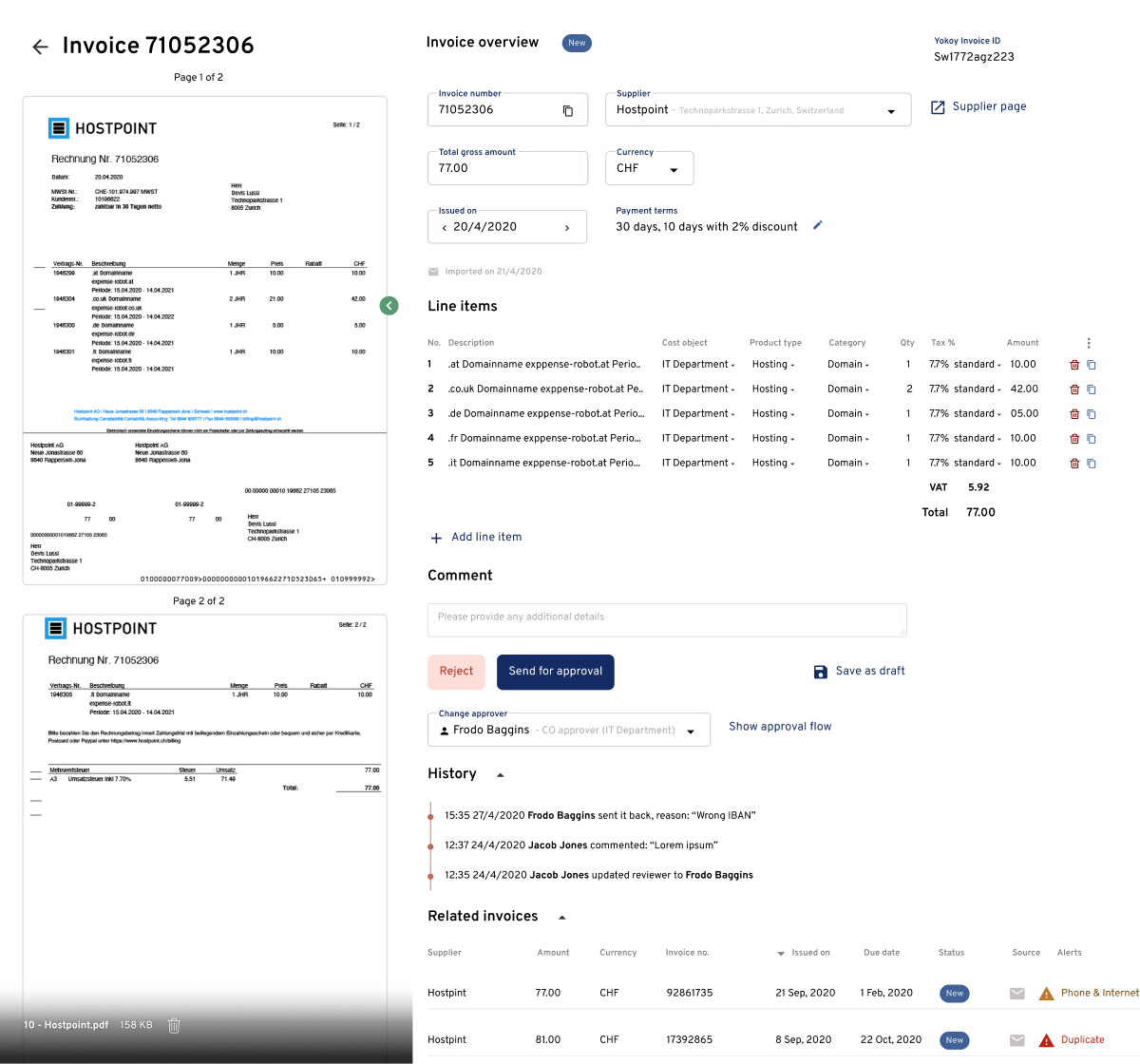Click Show approval flow link
This screenshot has height=1064, width=1140.
780,727
